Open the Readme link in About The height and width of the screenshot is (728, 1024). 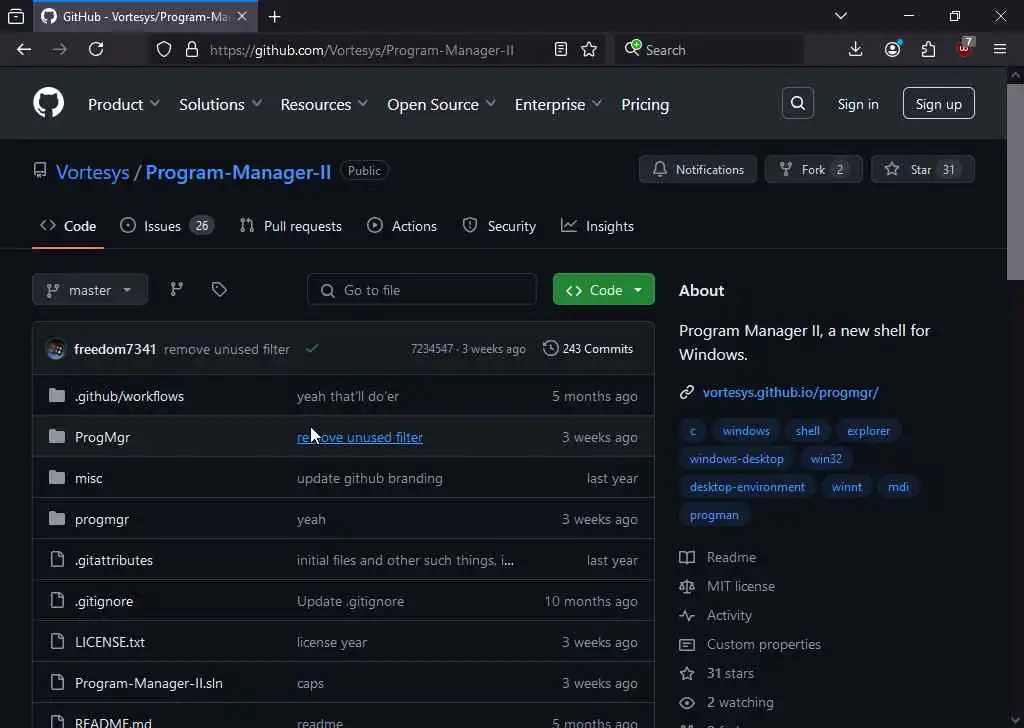pyautogui.click(x=731, y=557)
